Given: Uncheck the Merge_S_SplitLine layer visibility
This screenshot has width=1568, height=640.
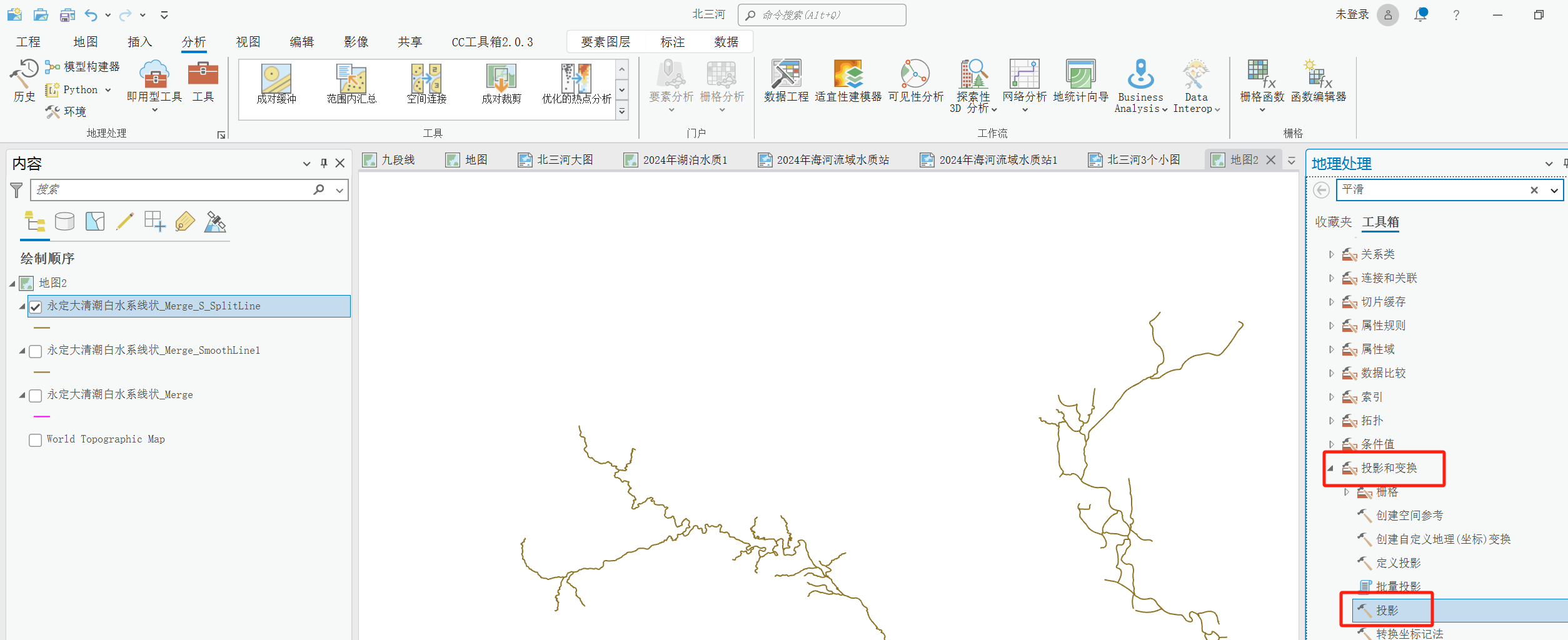Looking at the screenshot, I should coord(36,306).
